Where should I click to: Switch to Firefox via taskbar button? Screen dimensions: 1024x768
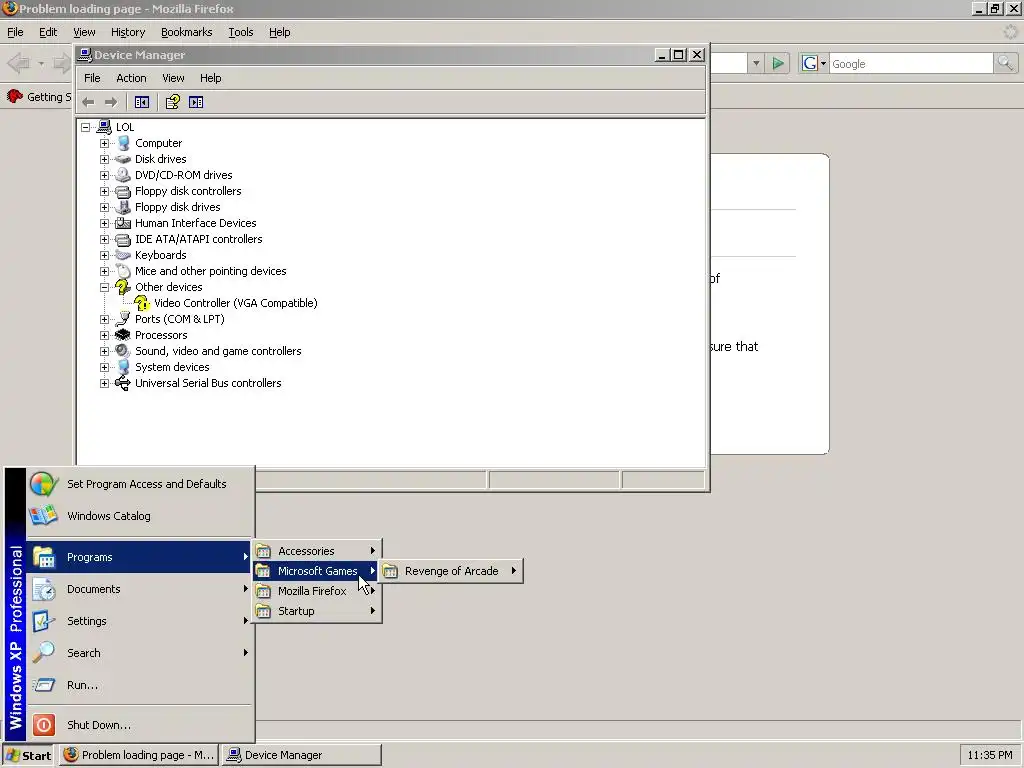(139, 755)
